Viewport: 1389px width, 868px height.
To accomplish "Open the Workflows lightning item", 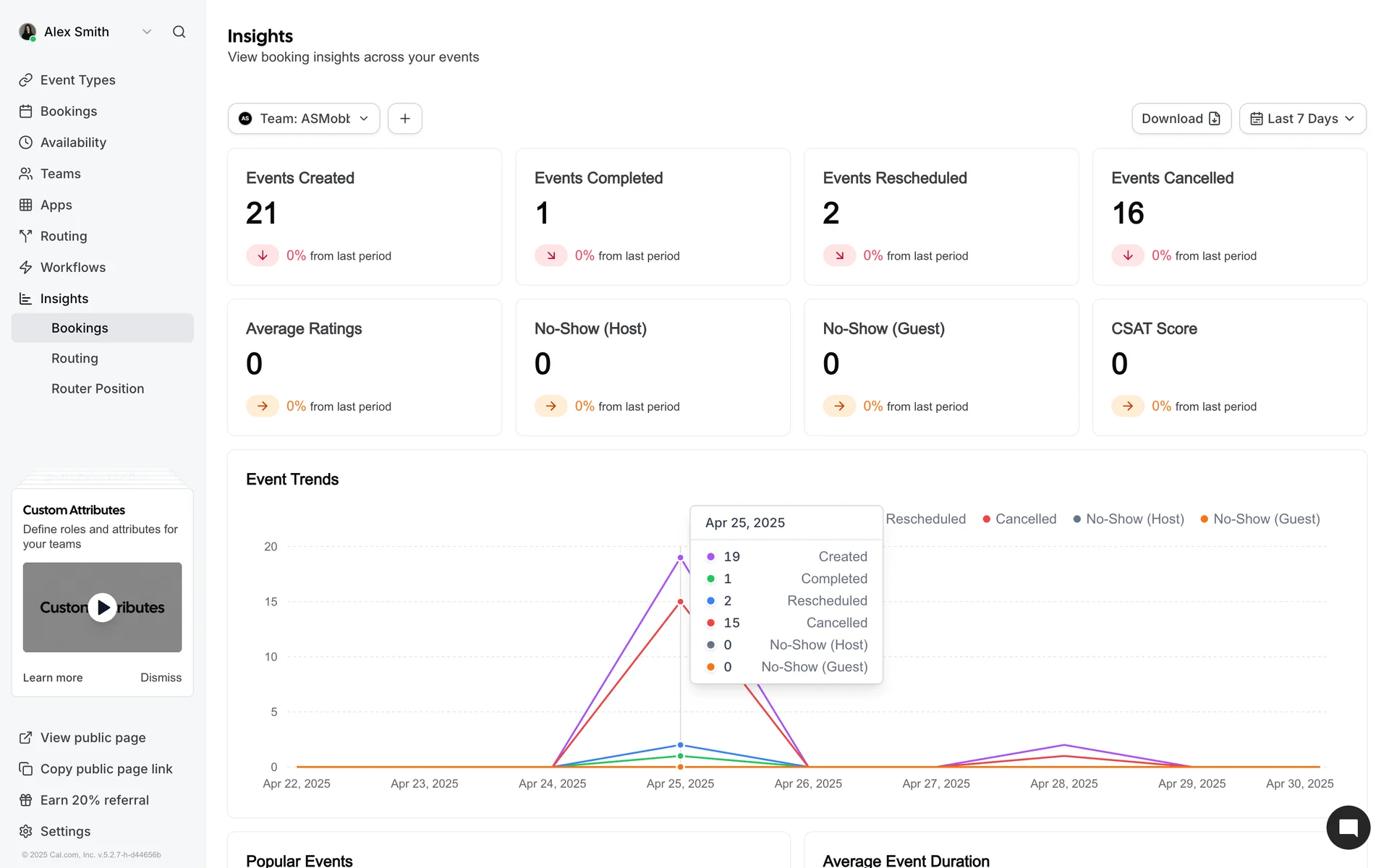I will click(x=72, y=268).
